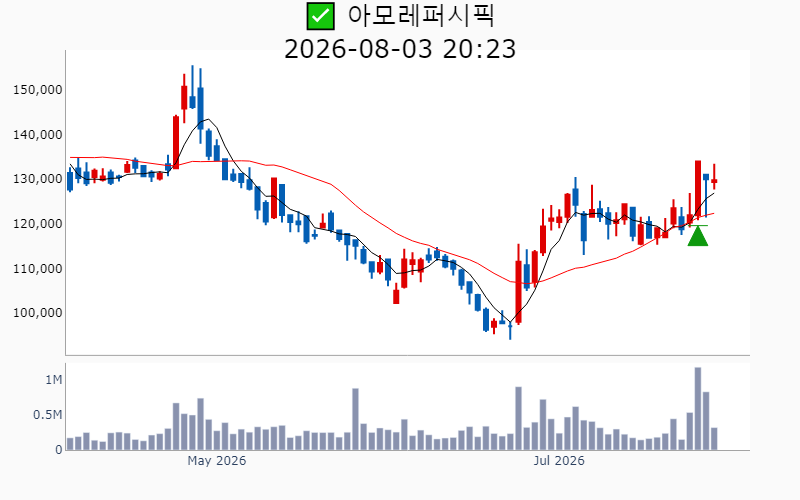Click the green upward triangle buy marker
The height and width of the screenshot is (500, 800).
[x=698, y=236]
